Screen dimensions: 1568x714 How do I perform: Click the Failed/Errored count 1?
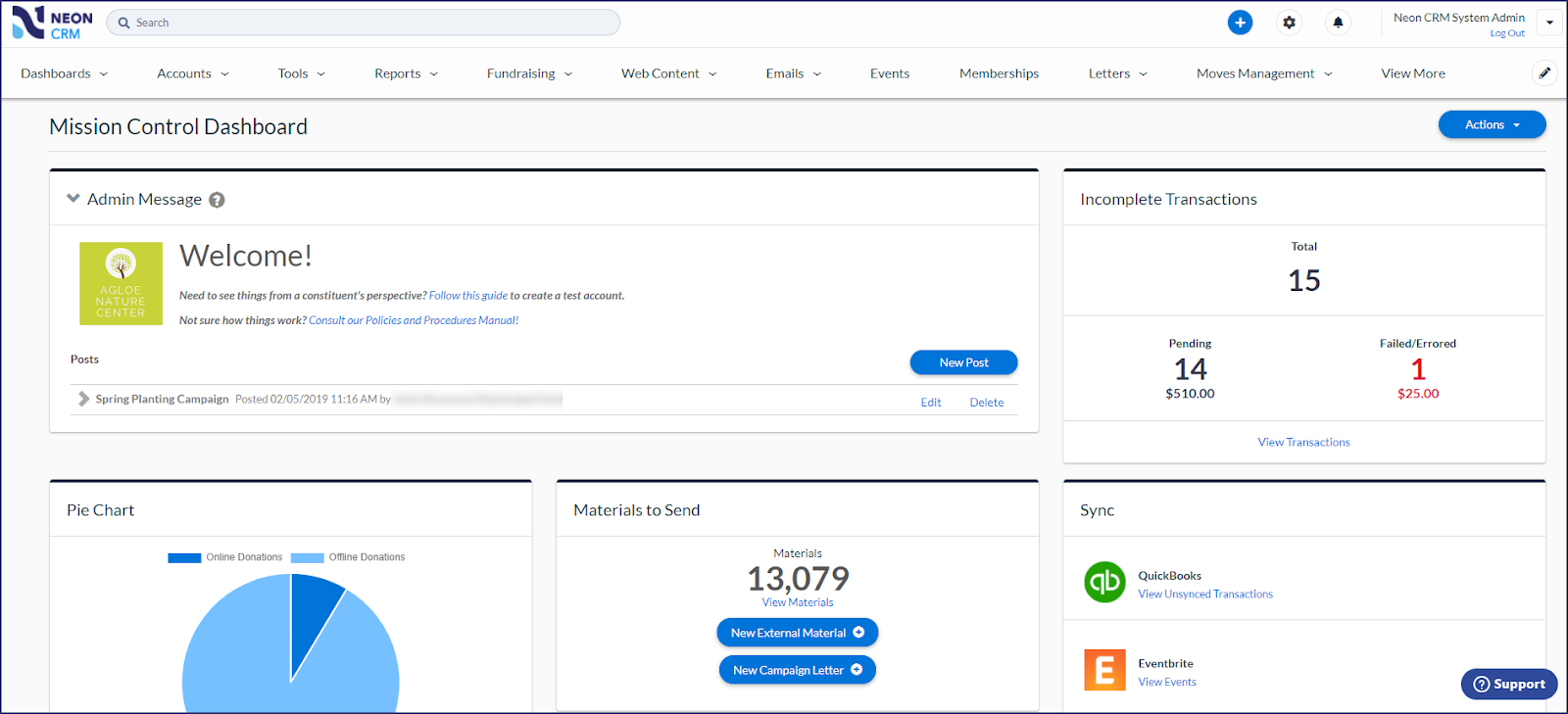click(1418, 369)
